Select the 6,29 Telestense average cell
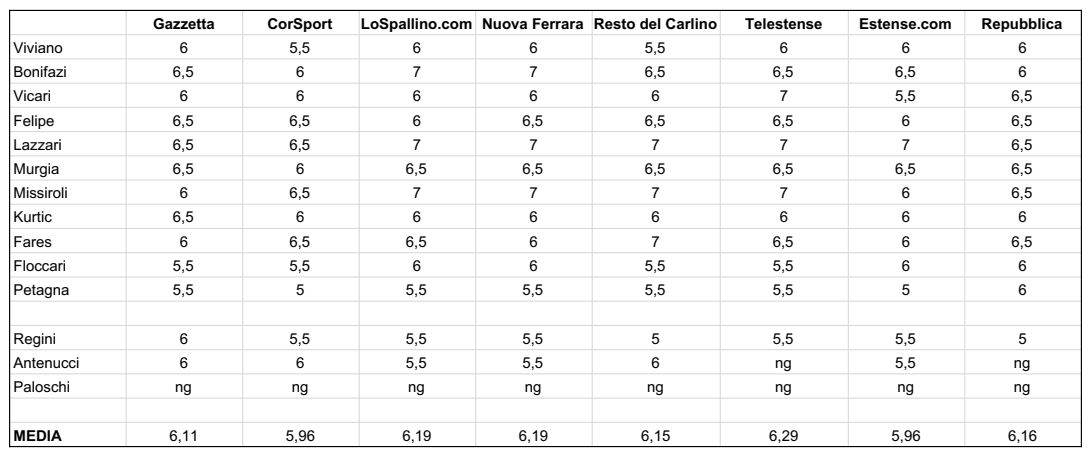This screenshot has width=1087, height=454. click(783, 436)
